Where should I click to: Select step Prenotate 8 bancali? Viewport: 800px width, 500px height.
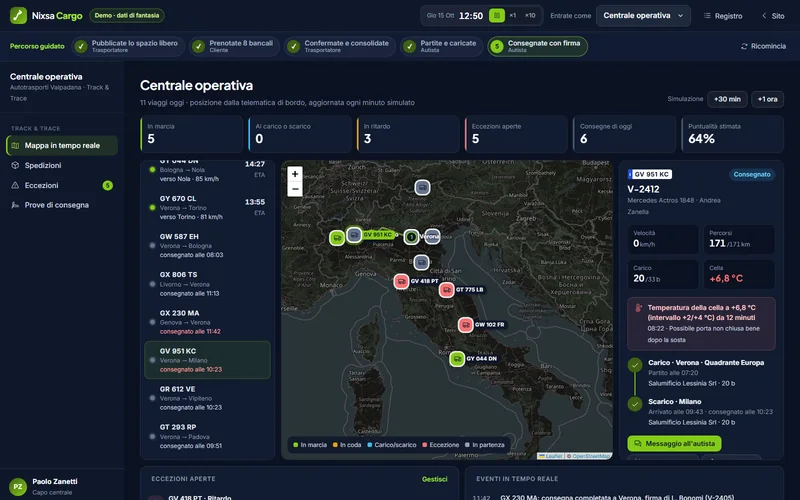[x=234, y=46]
